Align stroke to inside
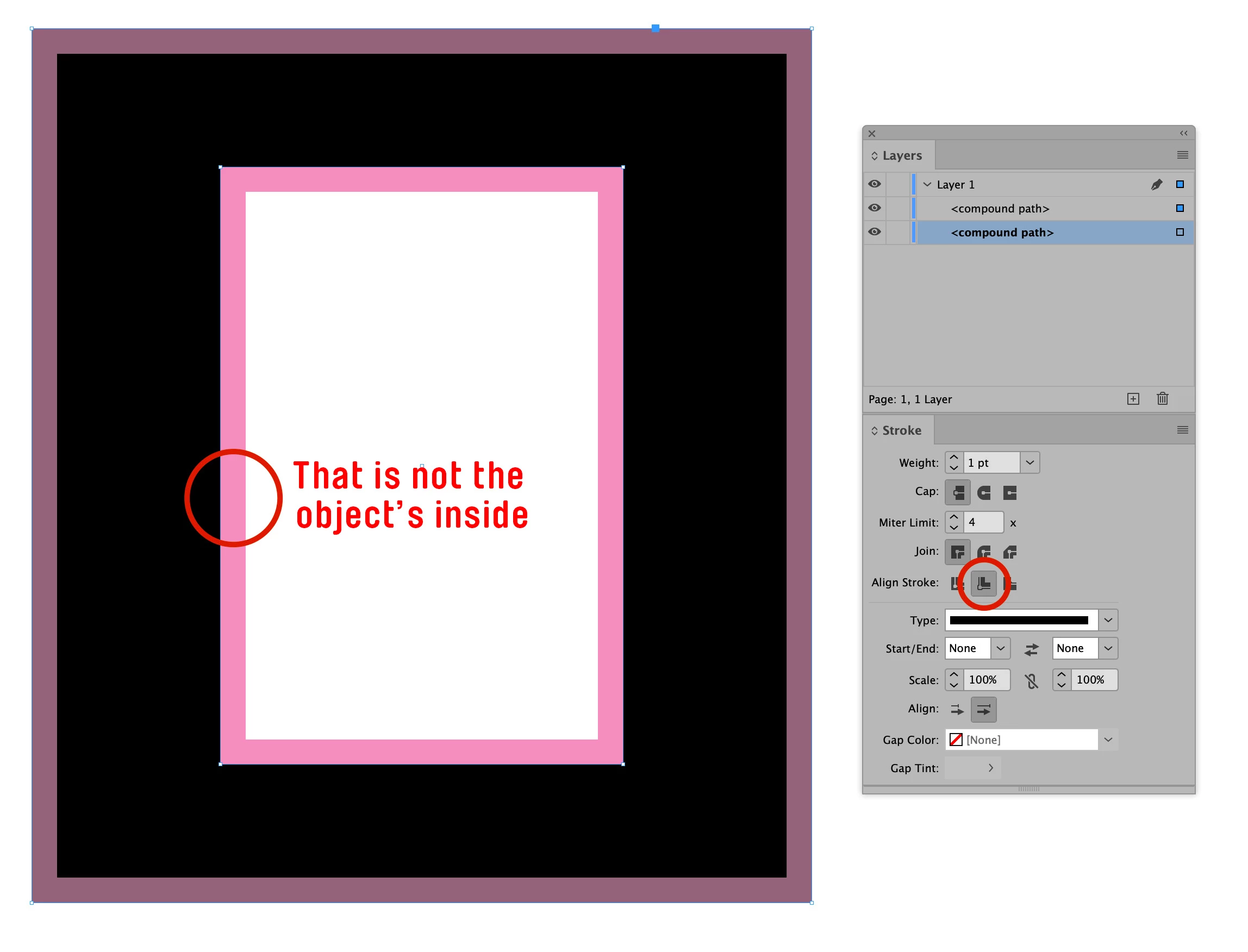This screenshot has height=952, width=1248. (983, 583)
